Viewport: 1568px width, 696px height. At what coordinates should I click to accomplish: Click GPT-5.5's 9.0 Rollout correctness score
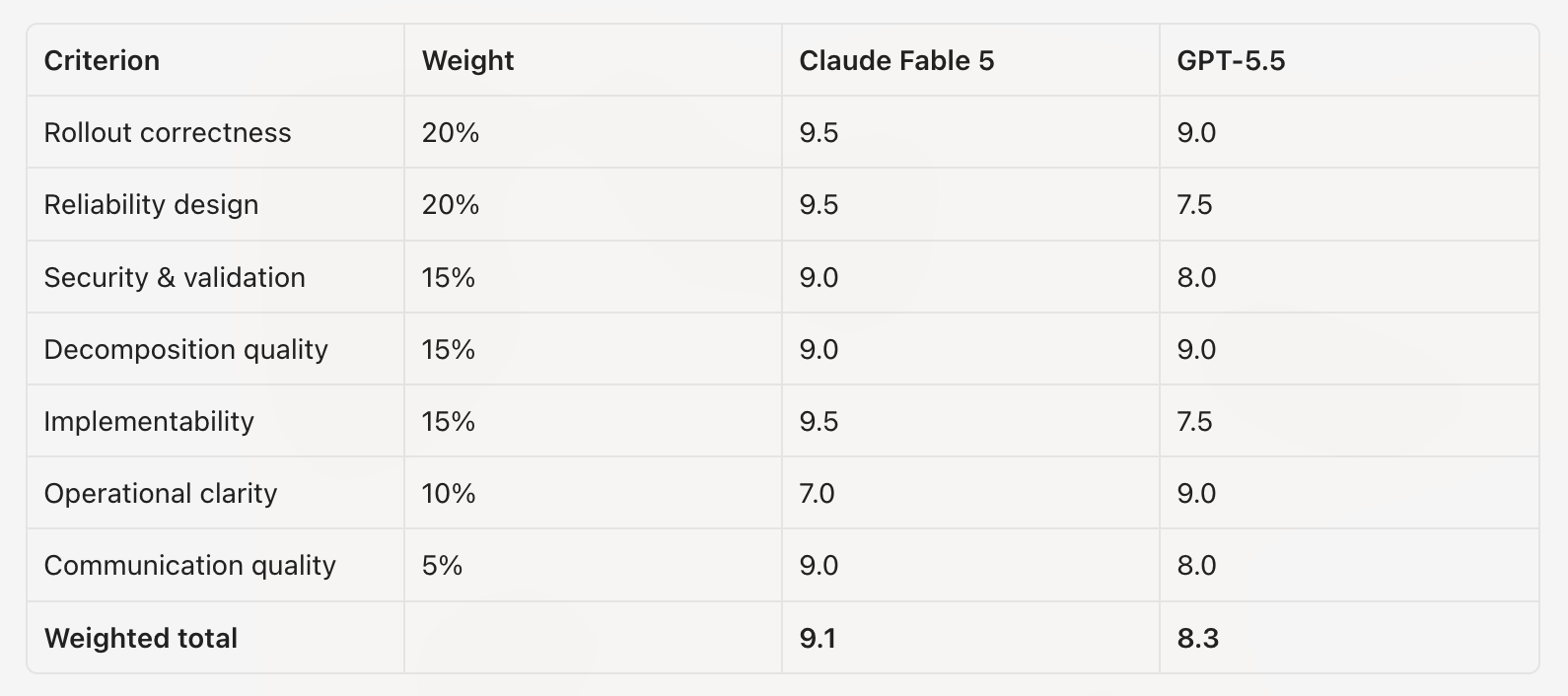(x=1196, y=132)
